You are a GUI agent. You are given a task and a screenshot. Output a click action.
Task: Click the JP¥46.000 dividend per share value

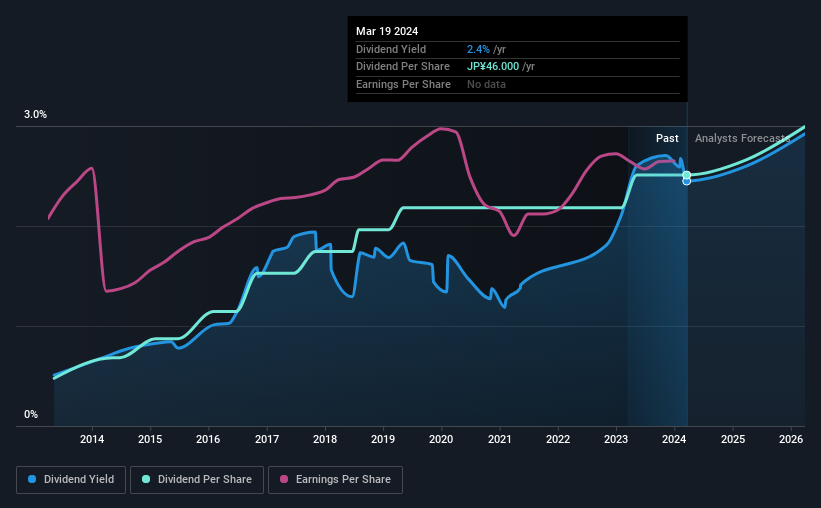coord(493,67)
